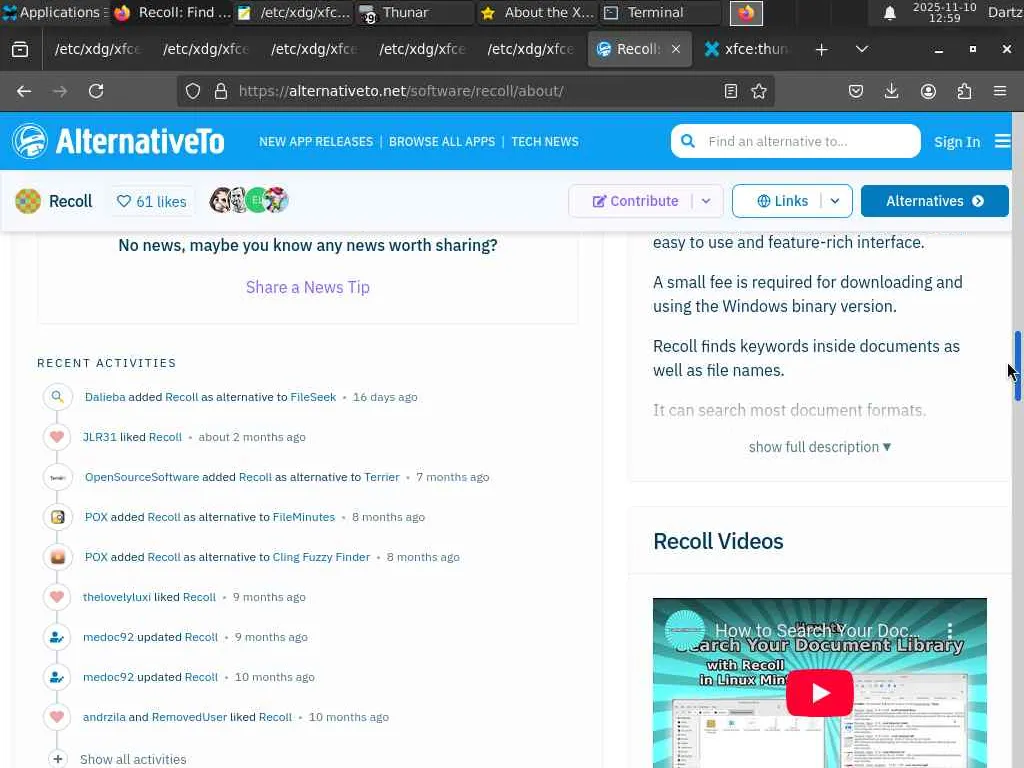
Task: Open tracking protection shield icon
Action: (193, 91)
